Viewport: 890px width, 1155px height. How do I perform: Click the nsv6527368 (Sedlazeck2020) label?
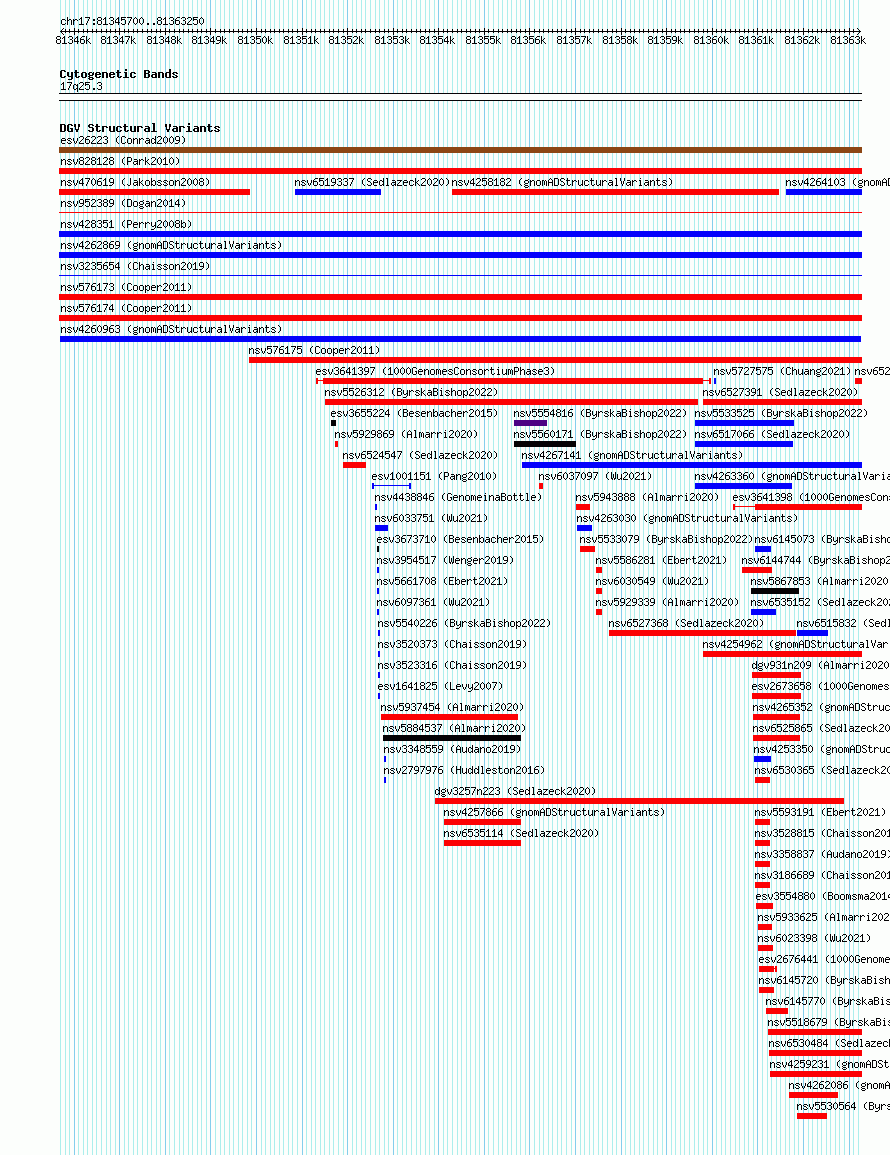(687, 623)
